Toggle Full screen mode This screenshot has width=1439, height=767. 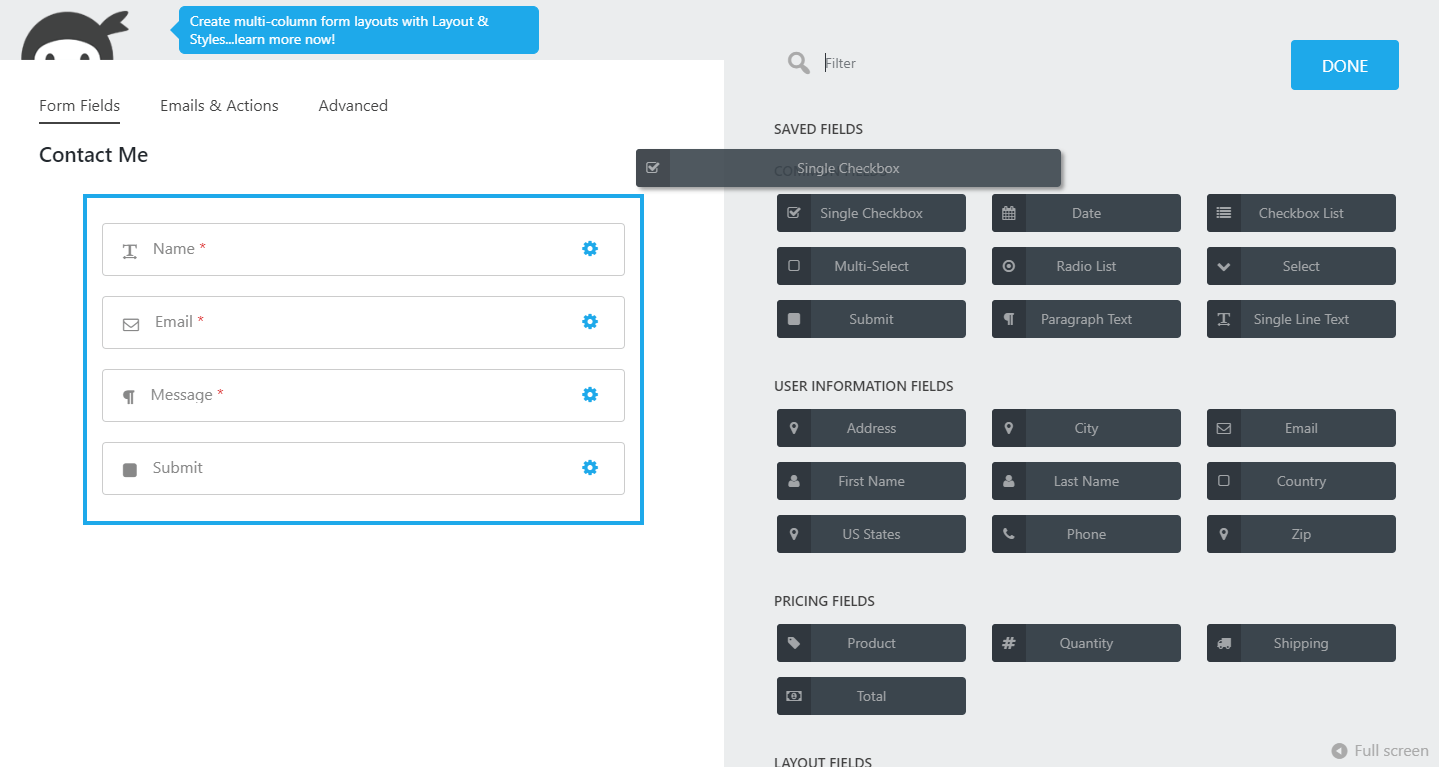coord(1380,751)
